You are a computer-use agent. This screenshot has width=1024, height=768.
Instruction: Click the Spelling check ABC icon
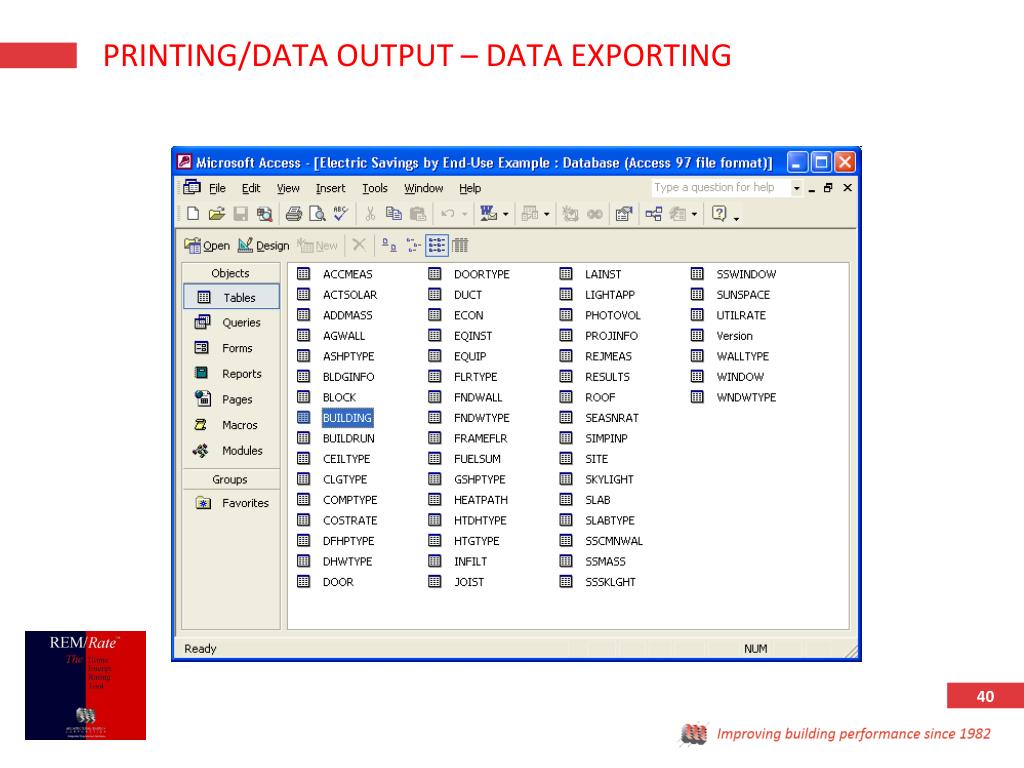(340, 214)
